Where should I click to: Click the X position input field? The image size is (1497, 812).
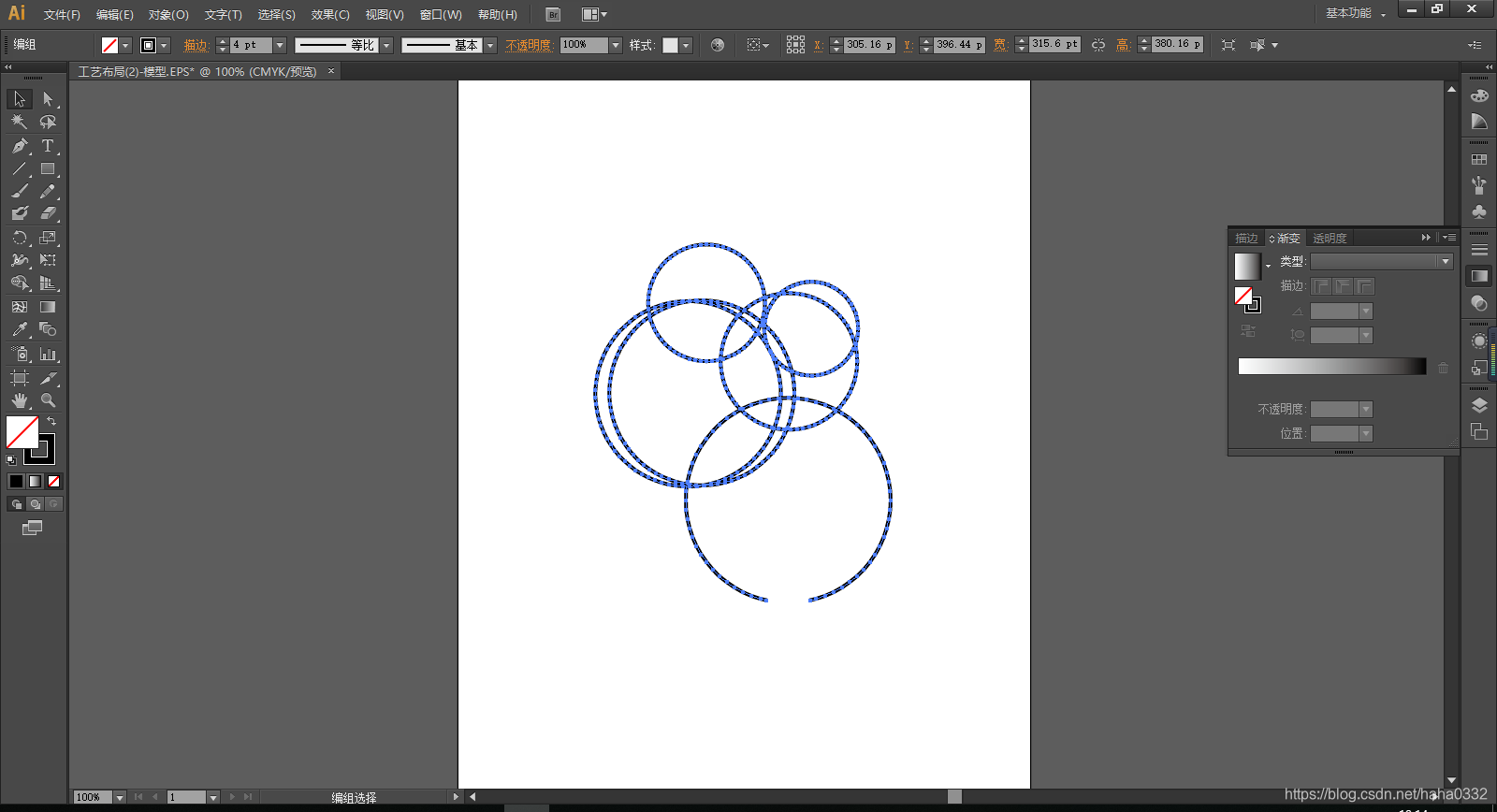[869, 45]
